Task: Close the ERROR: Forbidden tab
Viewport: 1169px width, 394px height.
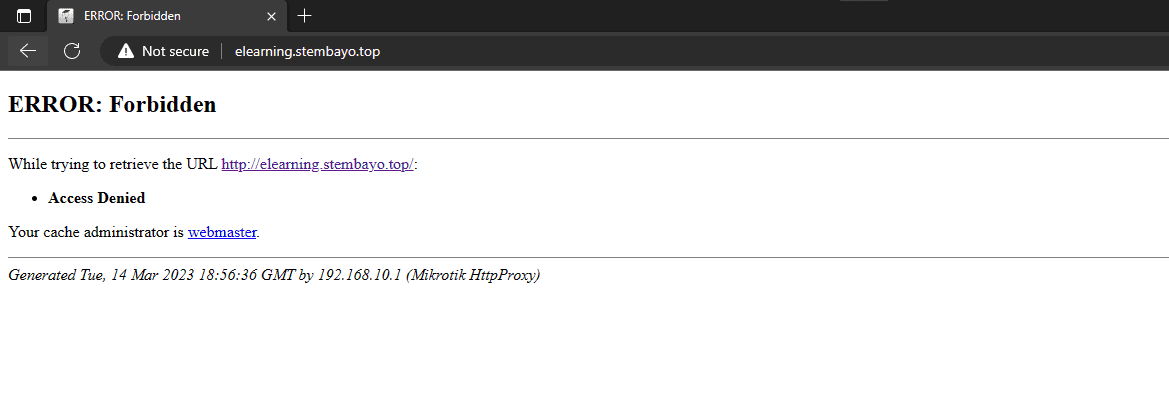Action: click(x=271, y=16)
